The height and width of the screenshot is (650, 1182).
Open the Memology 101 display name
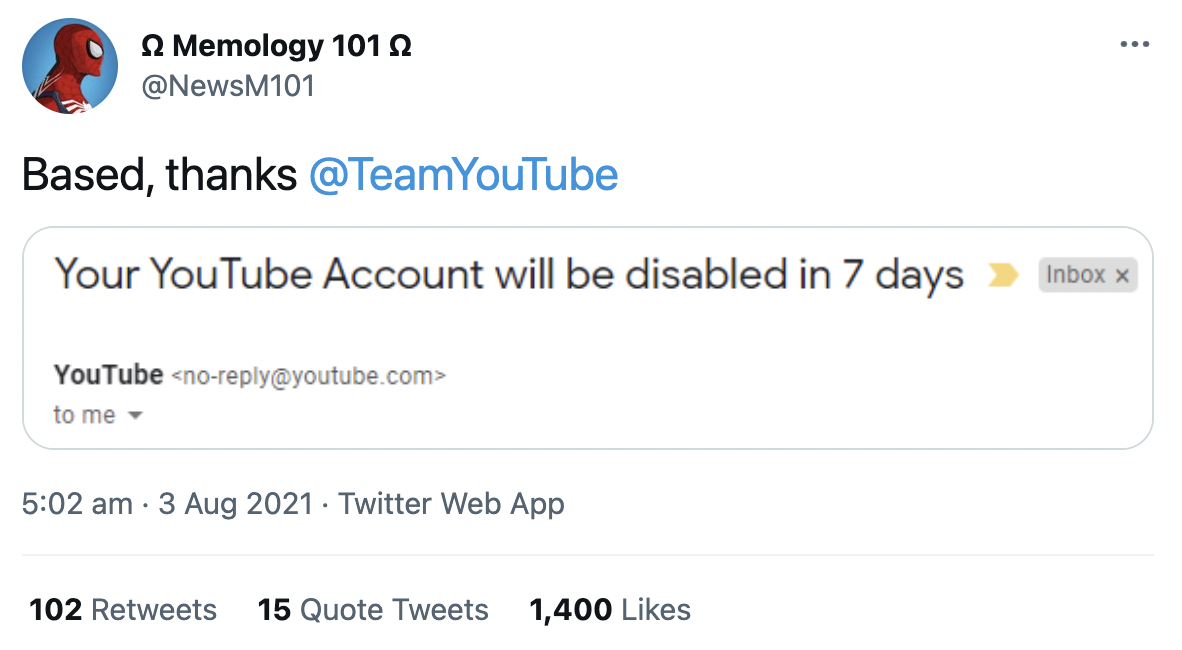point(276,46)
